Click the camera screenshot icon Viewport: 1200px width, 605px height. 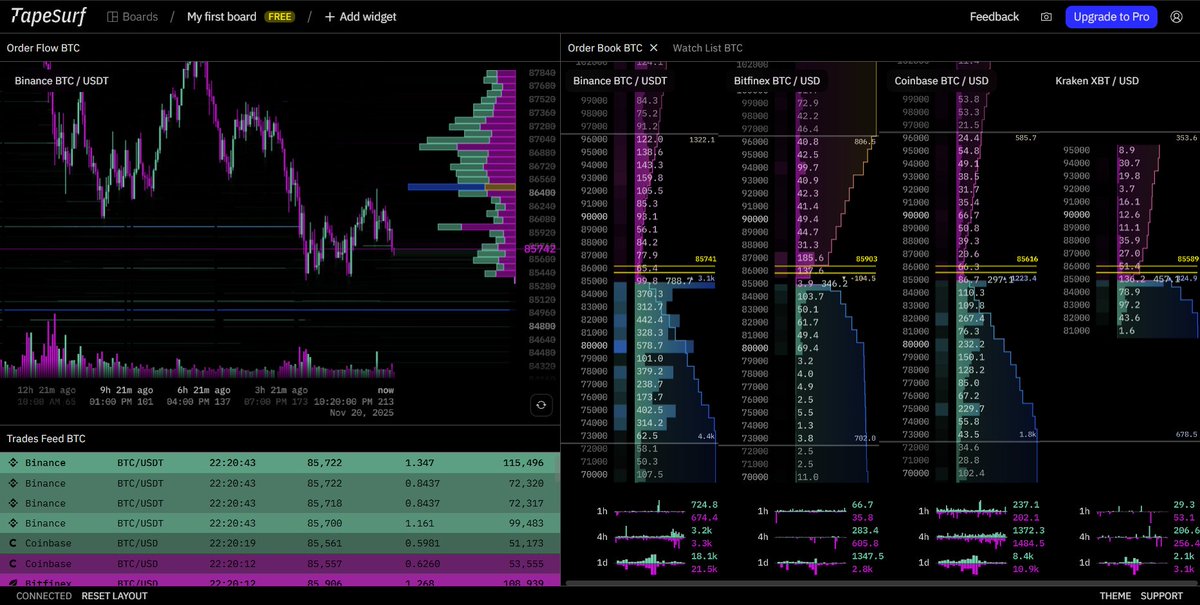point(1046,17)
